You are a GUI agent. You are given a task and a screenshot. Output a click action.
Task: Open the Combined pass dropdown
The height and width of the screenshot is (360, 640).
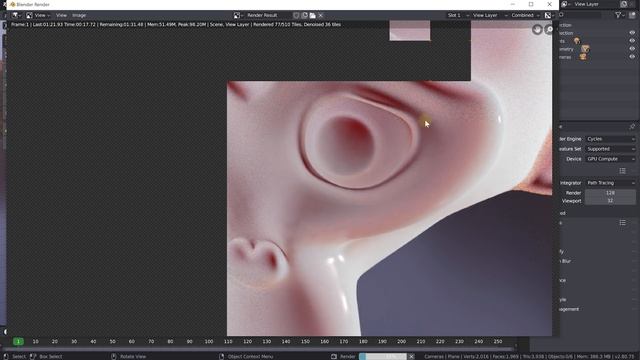tap(525, 15)
